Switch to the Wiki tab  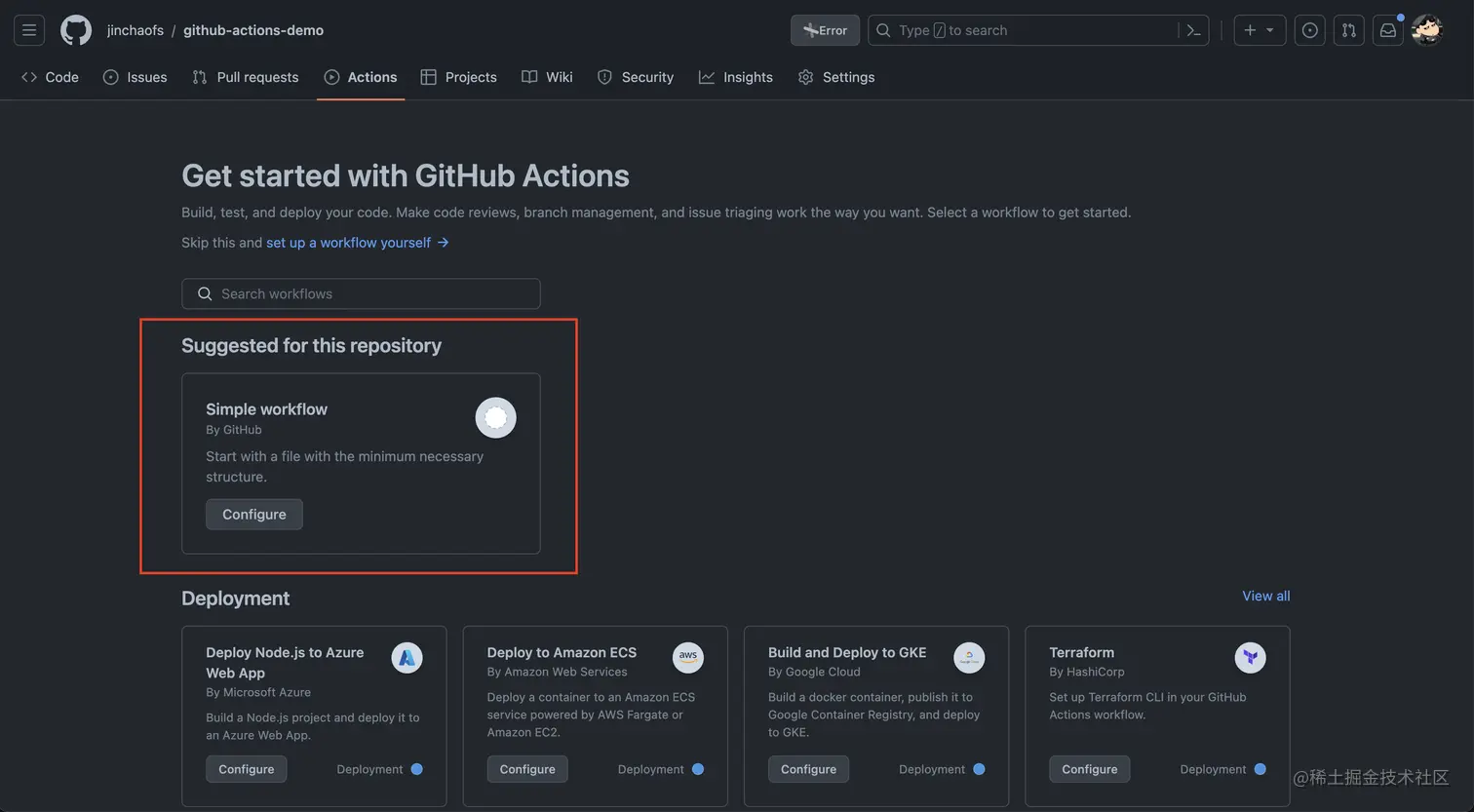click(x=547, y=77)
